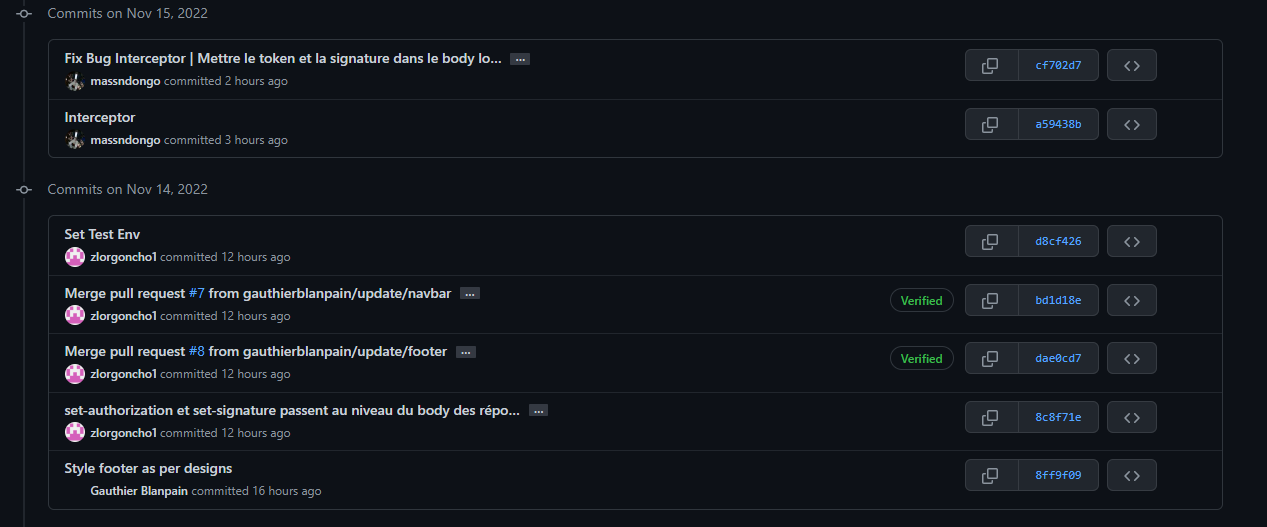Copy full SHA for commit dae0cd7
Viewport: 1267px width, 527px height.
coord(991,358)
